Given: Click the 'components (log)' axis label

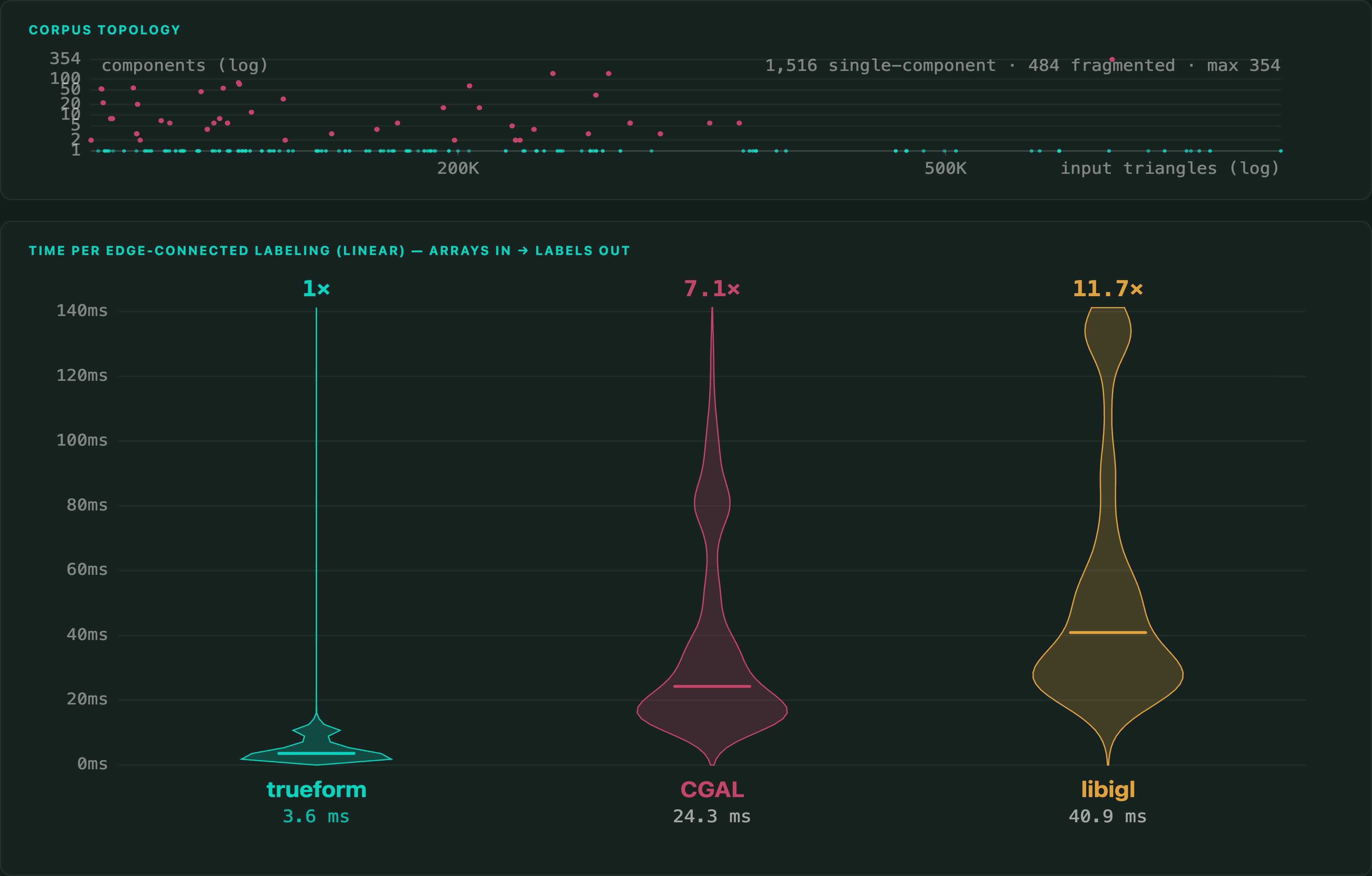Looking at the screenshot, I should 184,66.
